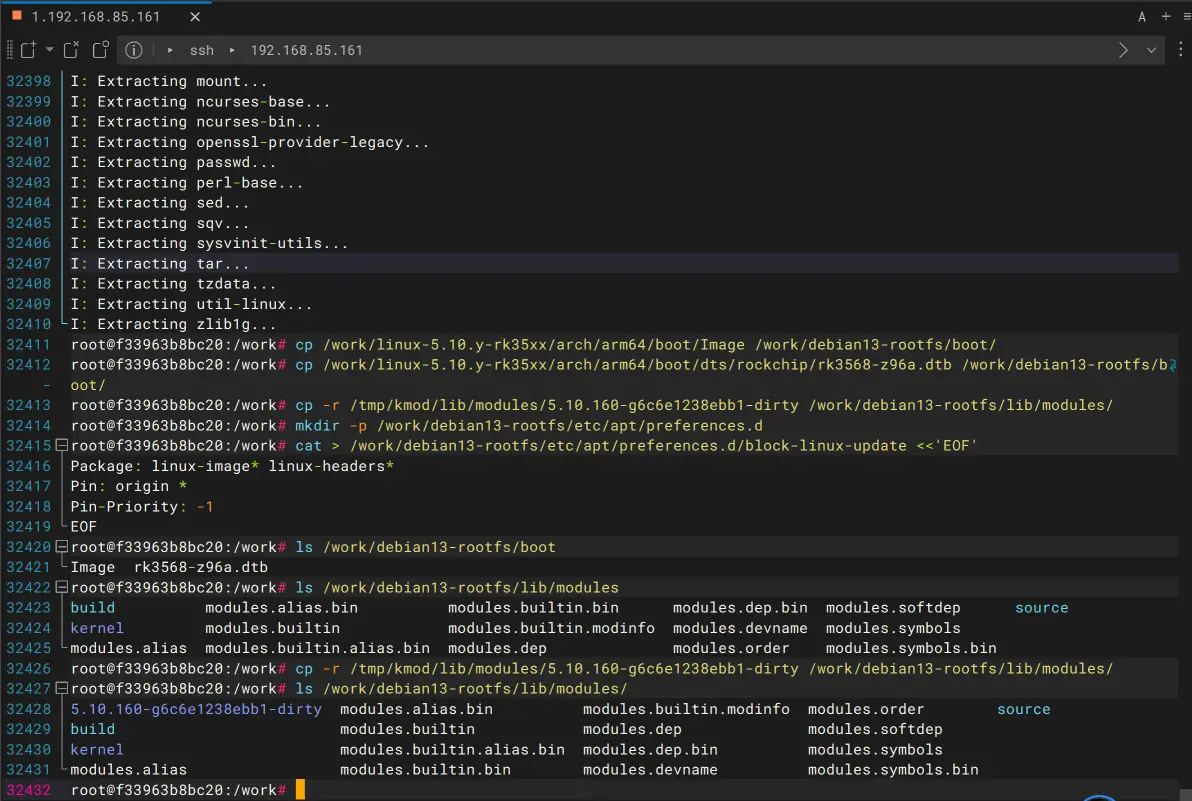
Task: Click the line 'I: Extracting util-linux...'
Action: tap(191, 304)
